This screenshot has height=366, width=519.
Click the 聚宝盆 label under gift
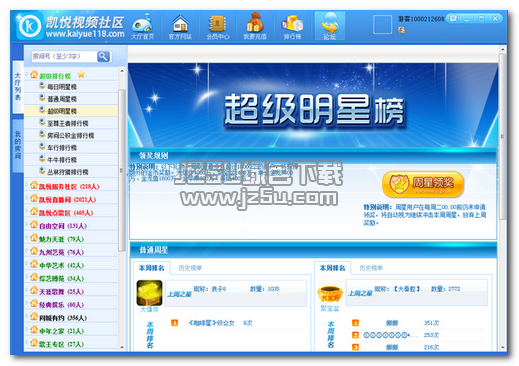[x=330, y=308]
